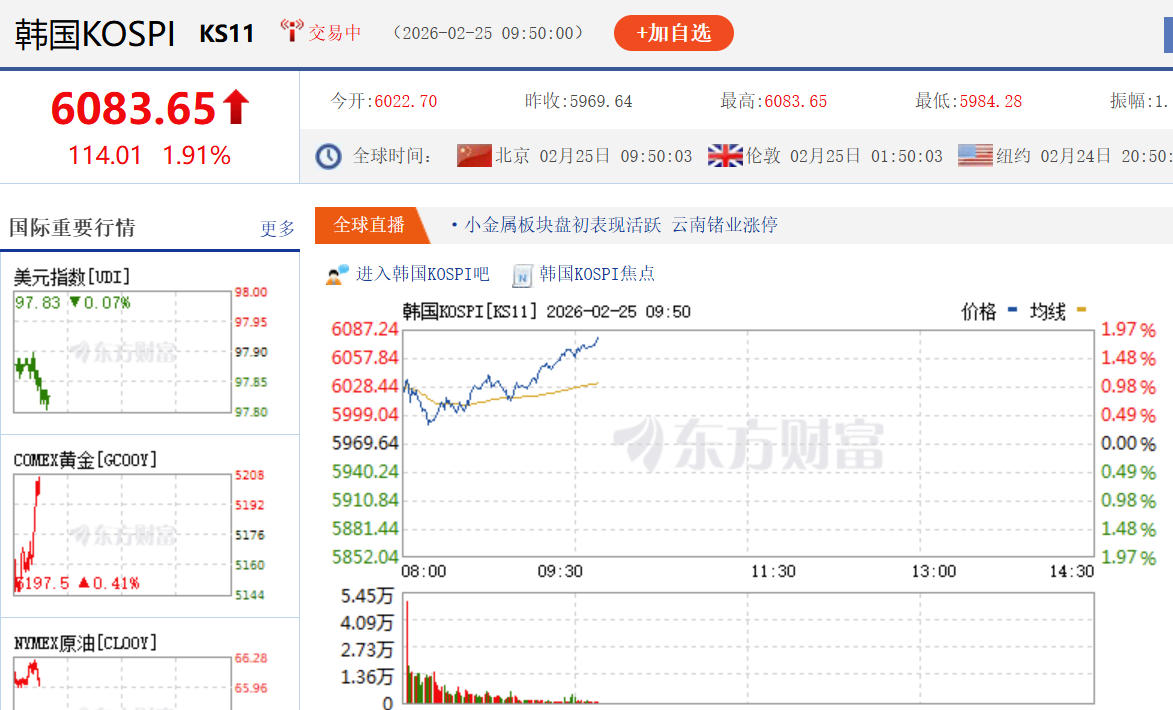Select the 全球直播 tab
This screenshot has height=710, width=1173.
[x=370, y=225]
